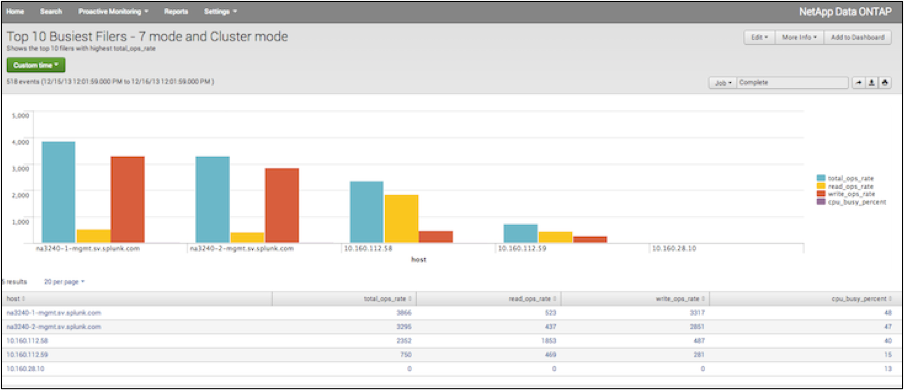Image resolution: width=904 pixels, height=390 pixels.
Task: Open the Reports menu item
Action: (176, 11)
